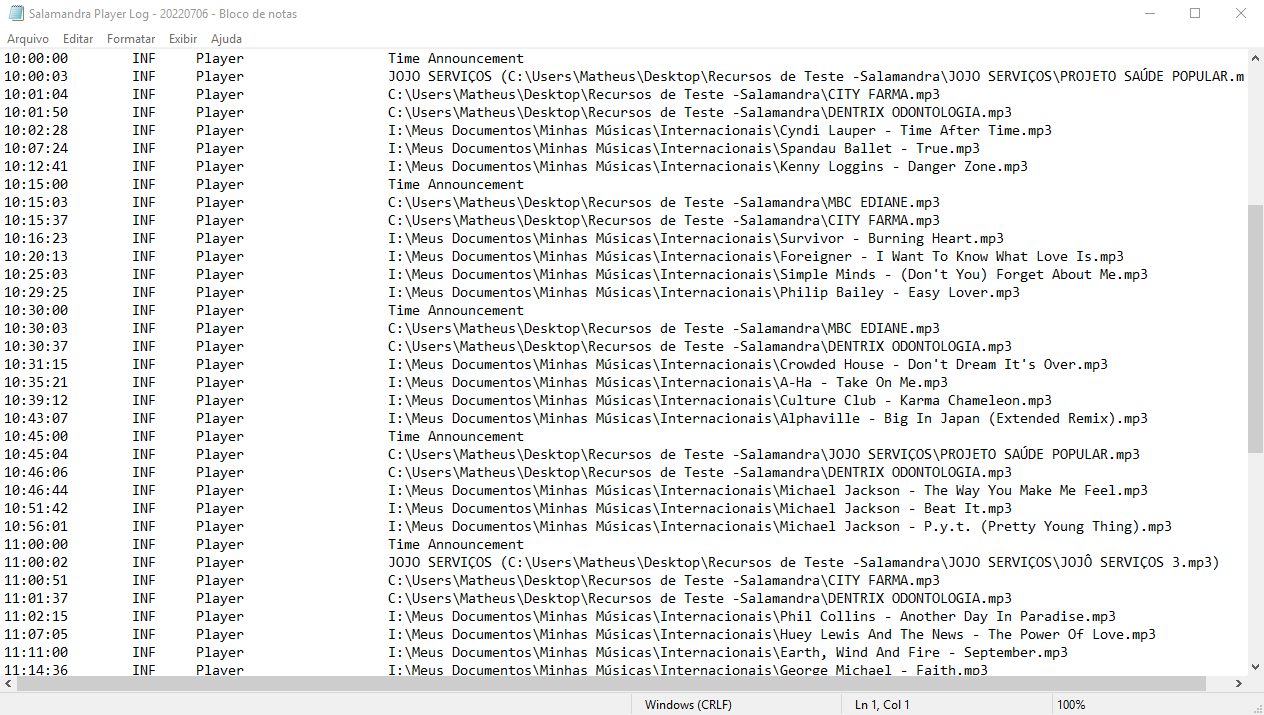Click the 10:45:00 Time Announcement line
Image resolution: width=1264 pixels, height=715 pixels.
point(264,437)
